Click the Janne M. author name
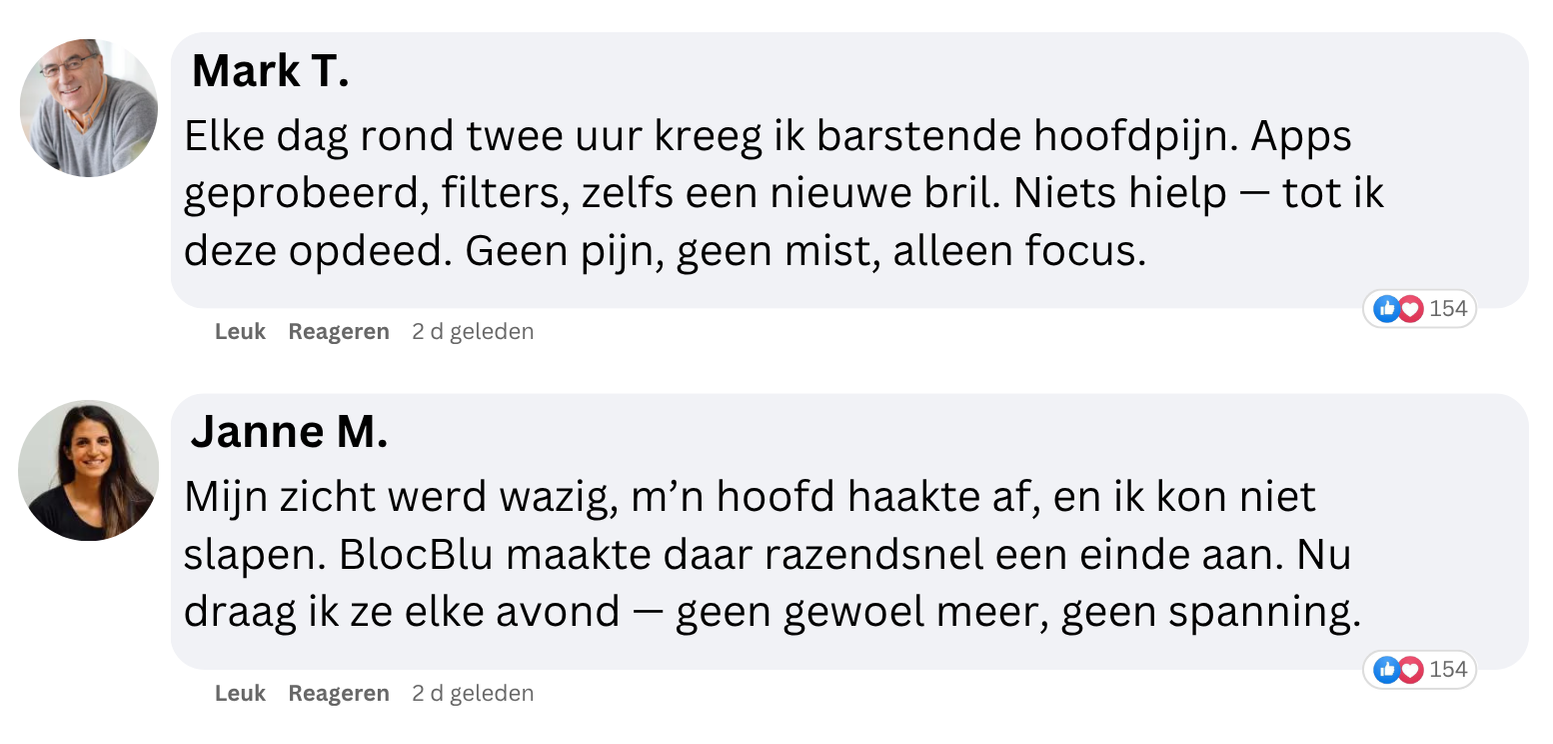This screenshot has width=1553, height=744. tap(289, 432)
